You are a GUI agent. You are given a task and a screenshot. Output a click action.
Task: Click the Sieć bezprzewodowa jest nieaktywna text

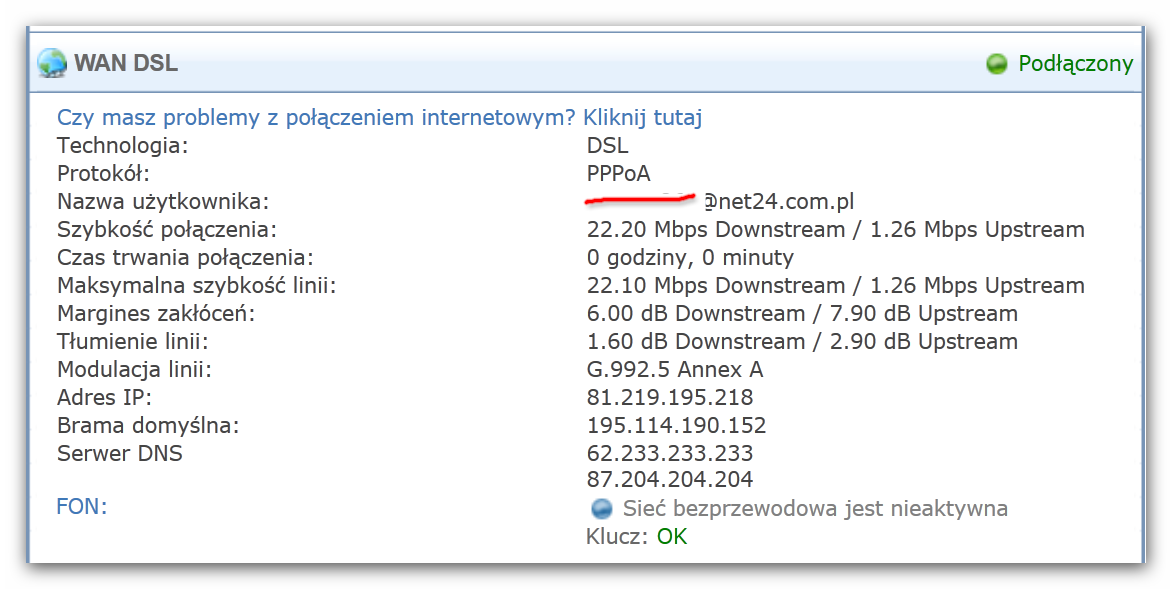815,509
